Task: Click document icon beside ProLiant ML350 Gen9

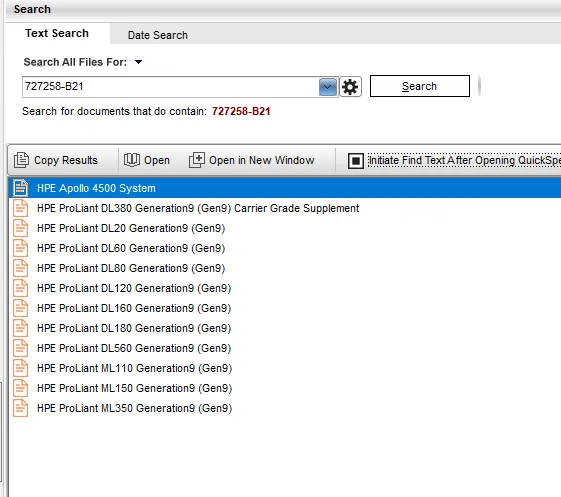Action: click(20, 408)
